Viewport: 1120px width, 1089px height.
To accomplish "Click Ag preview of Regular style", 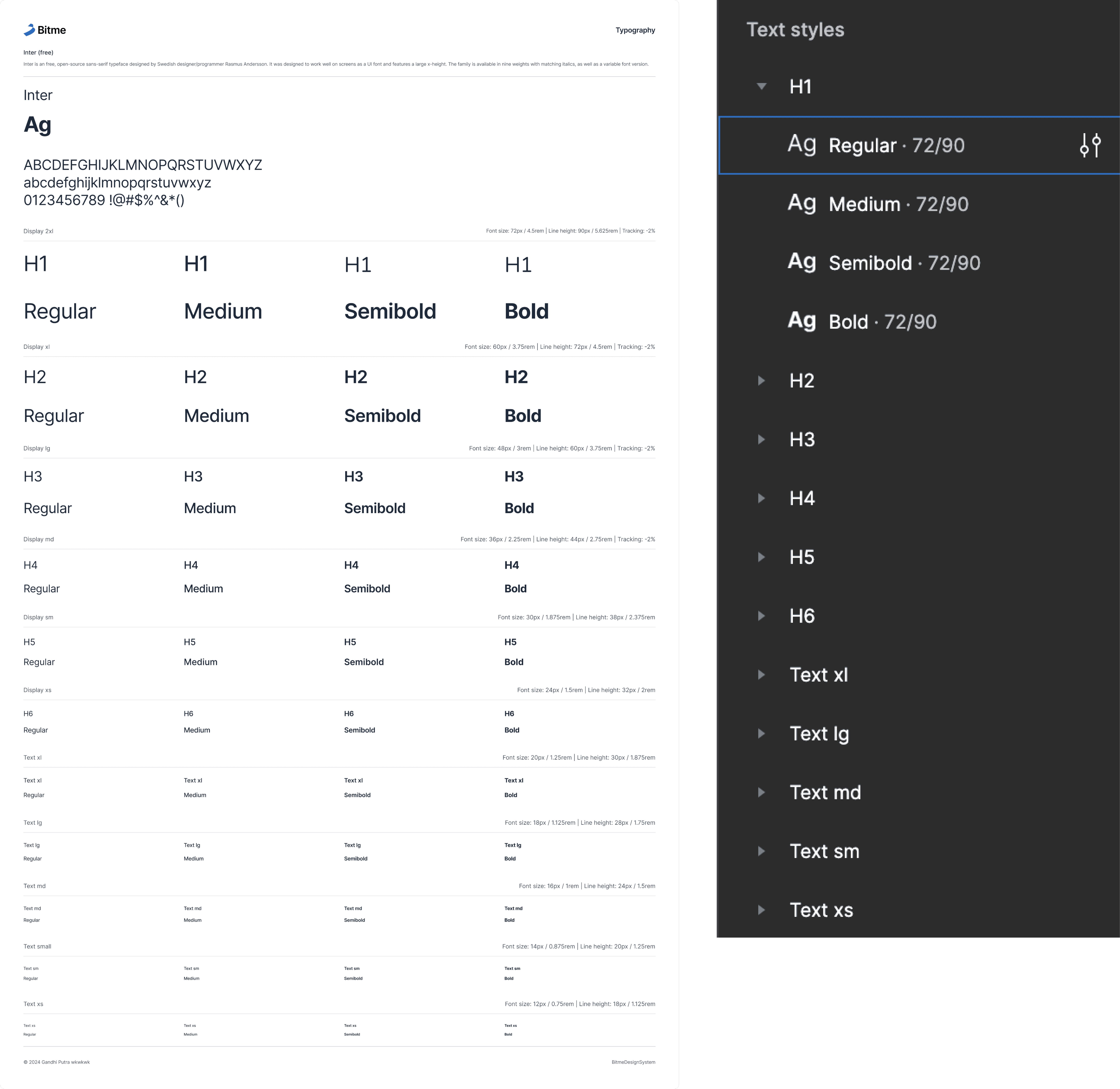I will point(801,144).
